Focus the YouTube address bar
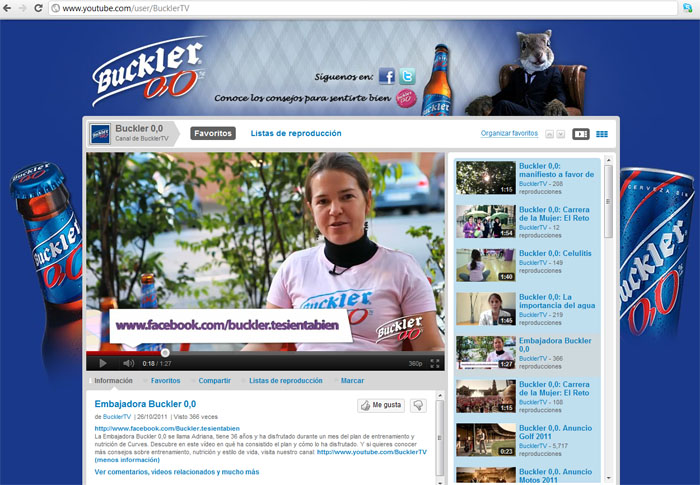The image size is (700, 485). pyautogui.click(x=362, y=8)
